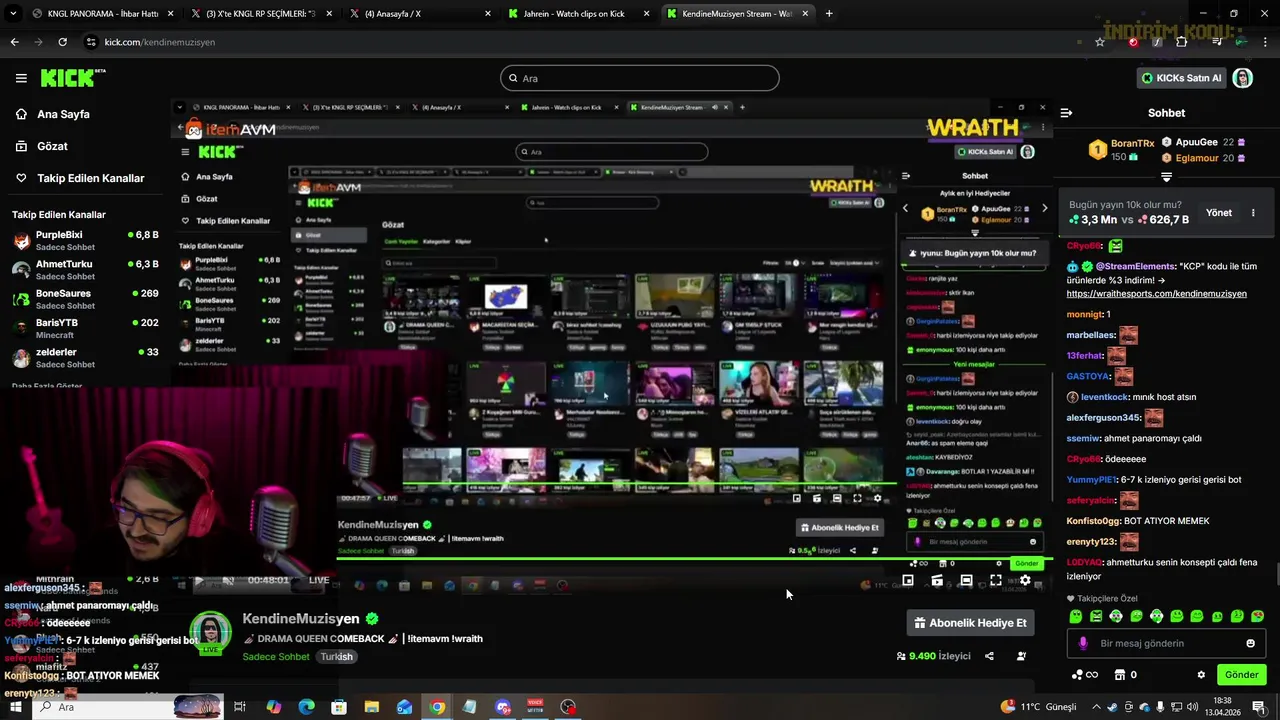Unmute the stream volume icon
This screenshot has height=720, width=1280.
pyautogui.click(x=228, y=580)
